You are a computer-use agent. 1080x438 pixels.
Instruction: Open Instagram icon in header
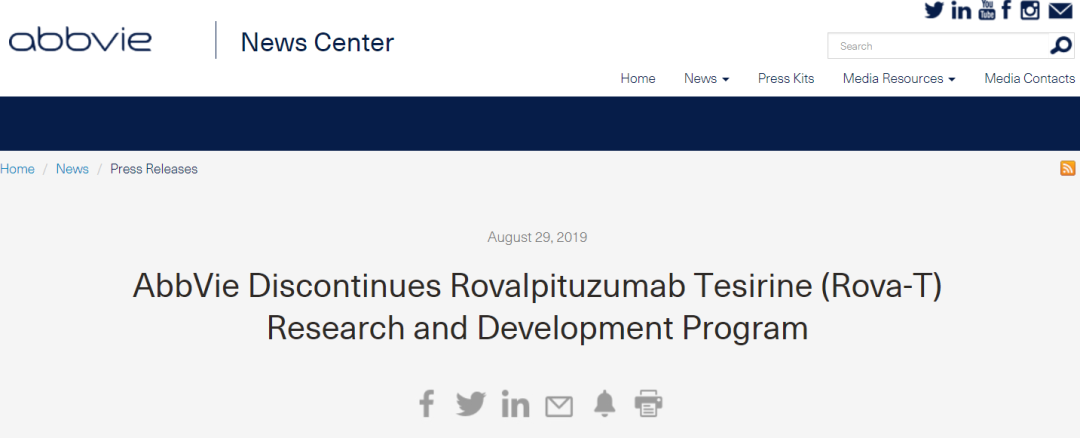(1030, 10)
